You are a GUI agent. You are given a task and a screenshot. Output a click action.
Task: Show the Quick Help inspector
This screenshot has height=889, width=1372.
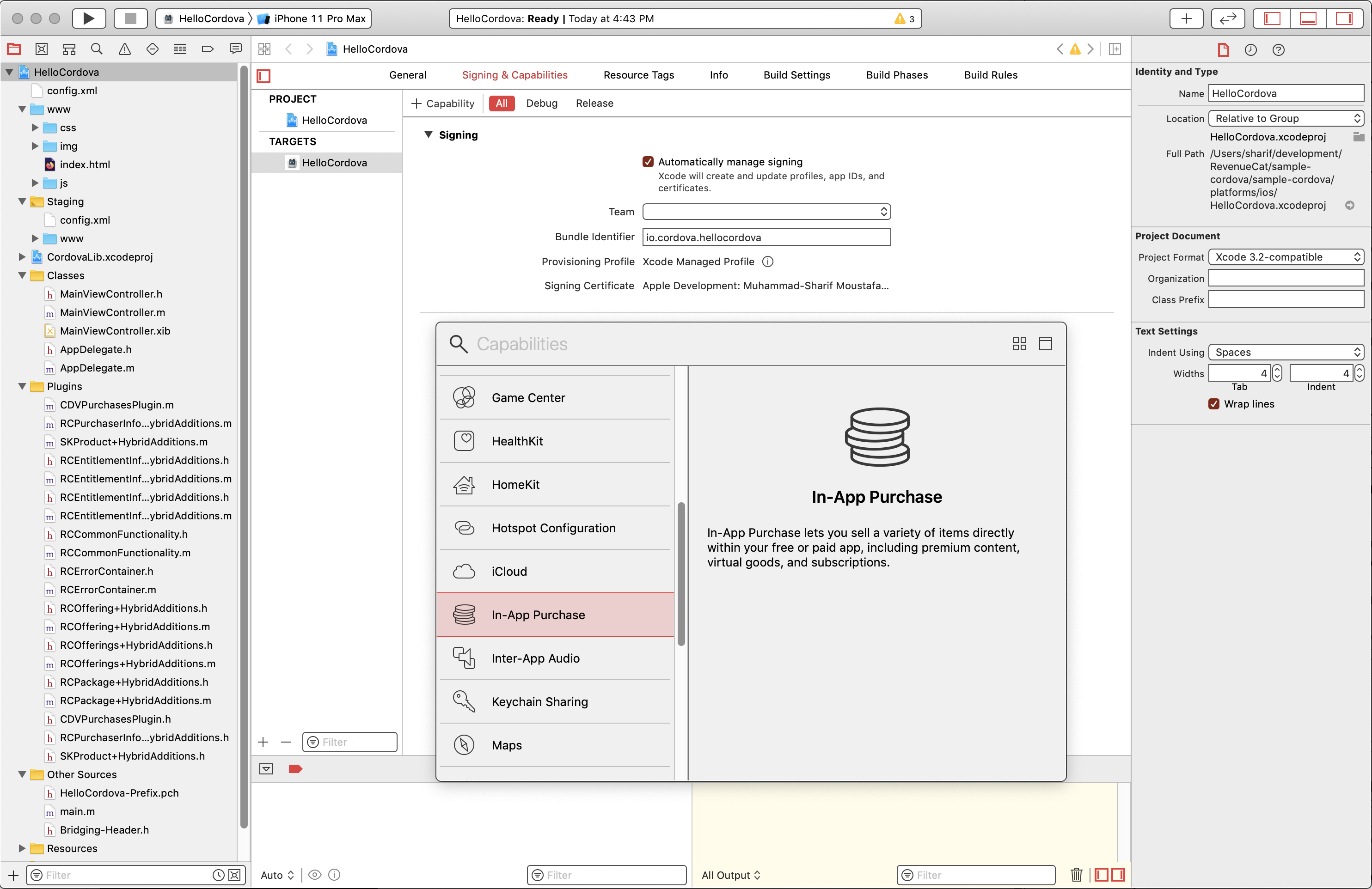[1278, 50]
